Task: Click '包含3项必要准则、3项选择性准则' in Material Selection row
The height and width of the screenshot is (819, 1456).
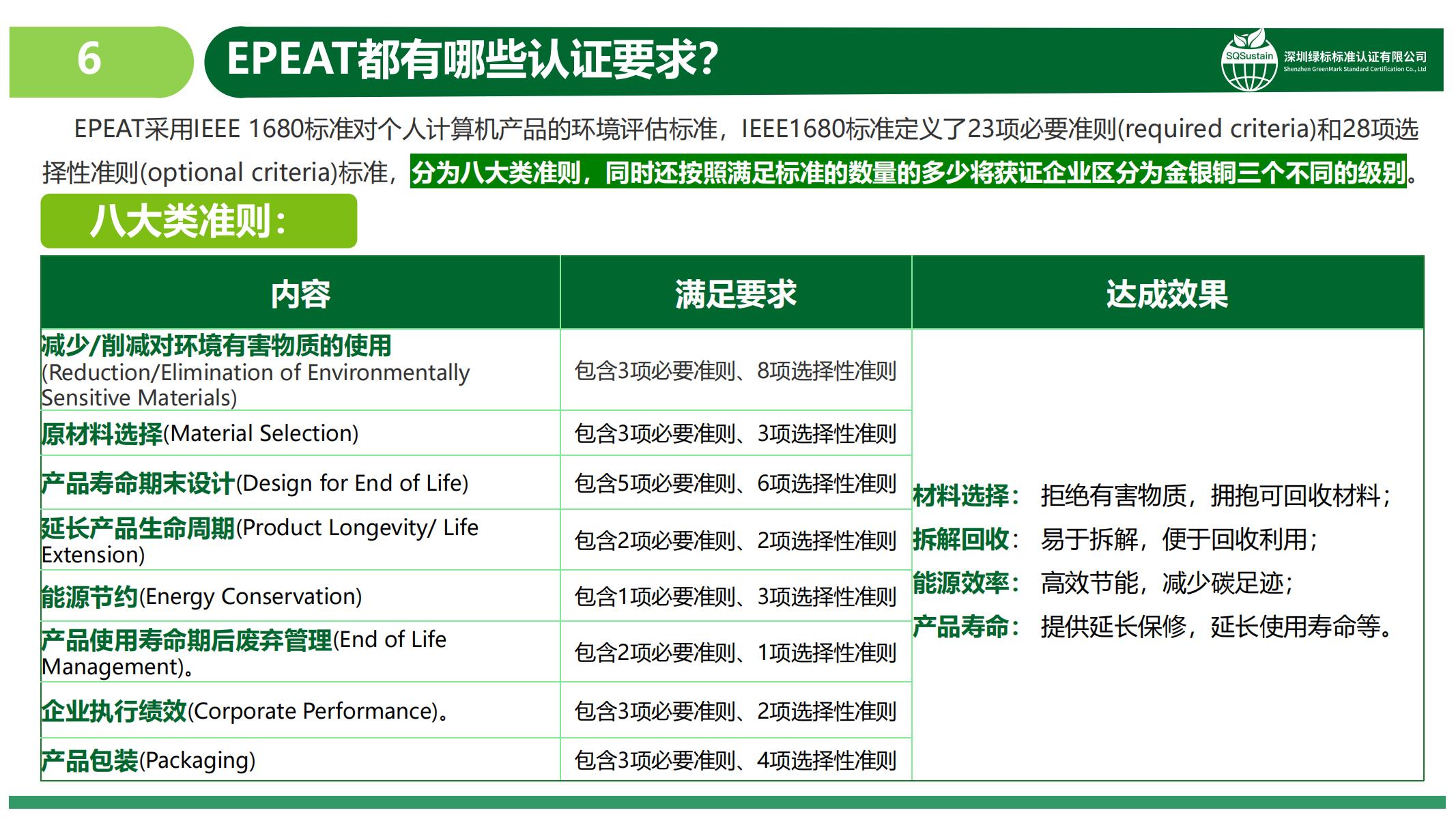Action: click(736, 433)
